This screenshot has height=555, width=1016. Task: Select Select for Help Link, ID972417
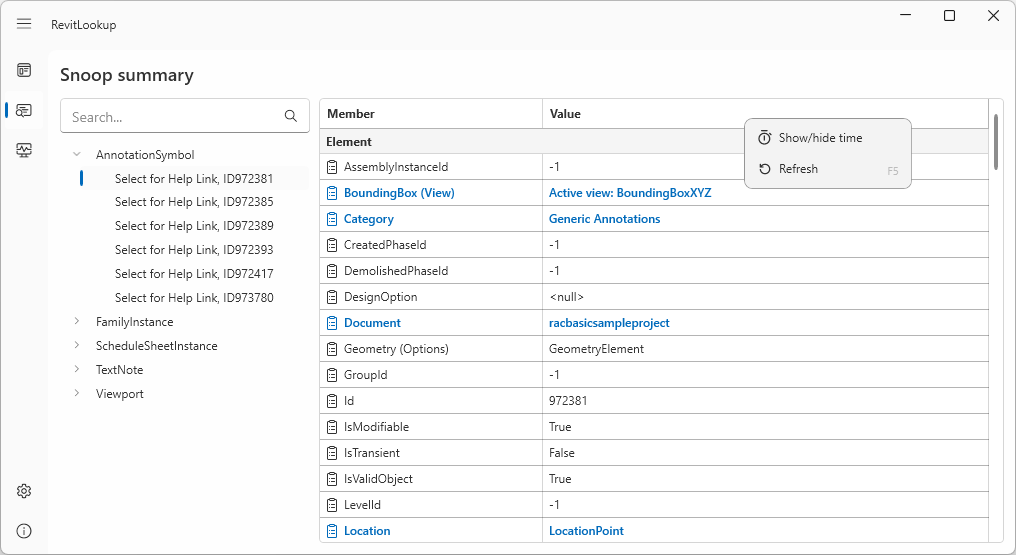194,273
